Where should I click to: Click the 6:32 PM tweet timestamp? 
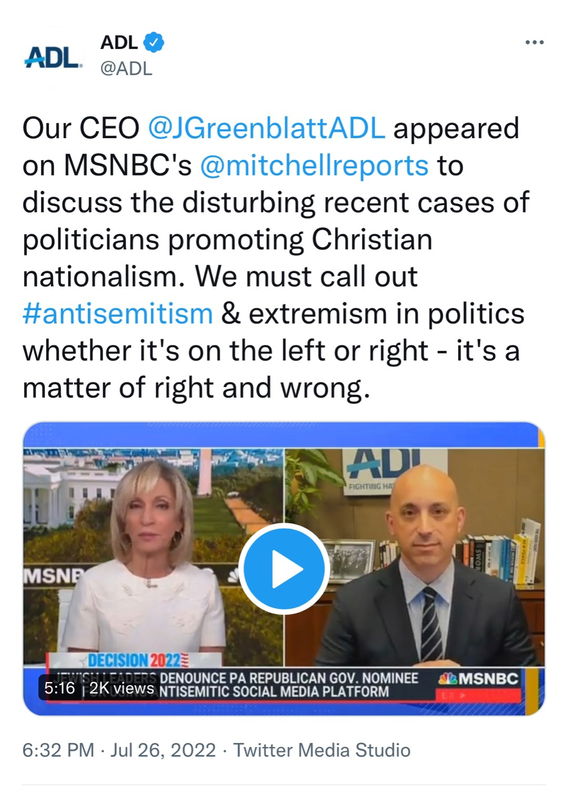[x=58, y=750]
